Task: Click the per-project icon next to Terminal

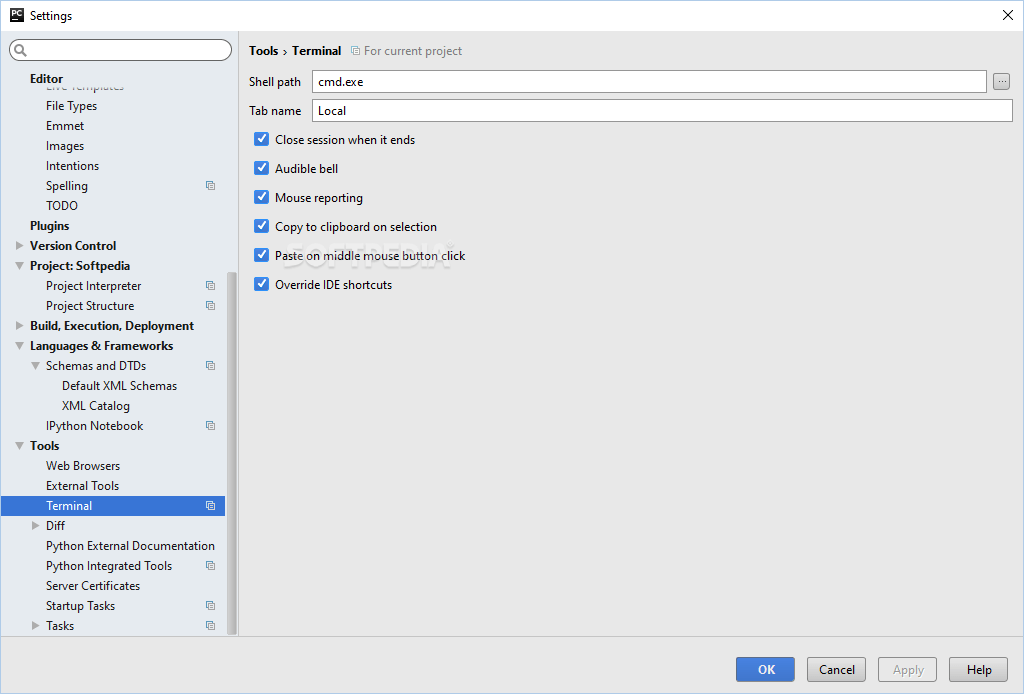Action: tap(210, 505)
